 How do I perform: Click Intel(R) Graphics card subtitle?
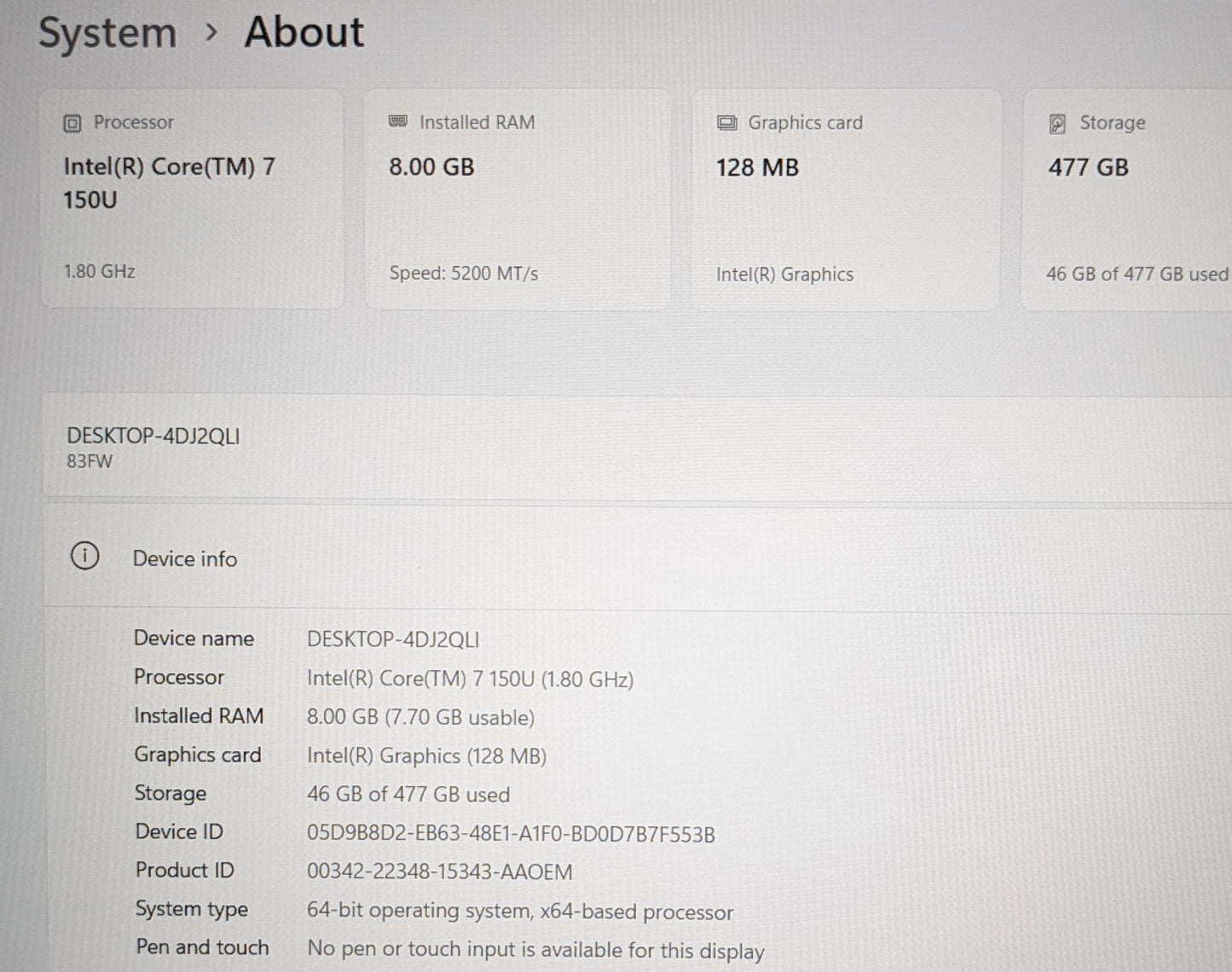pyautogui.click(x=784, y=274)
